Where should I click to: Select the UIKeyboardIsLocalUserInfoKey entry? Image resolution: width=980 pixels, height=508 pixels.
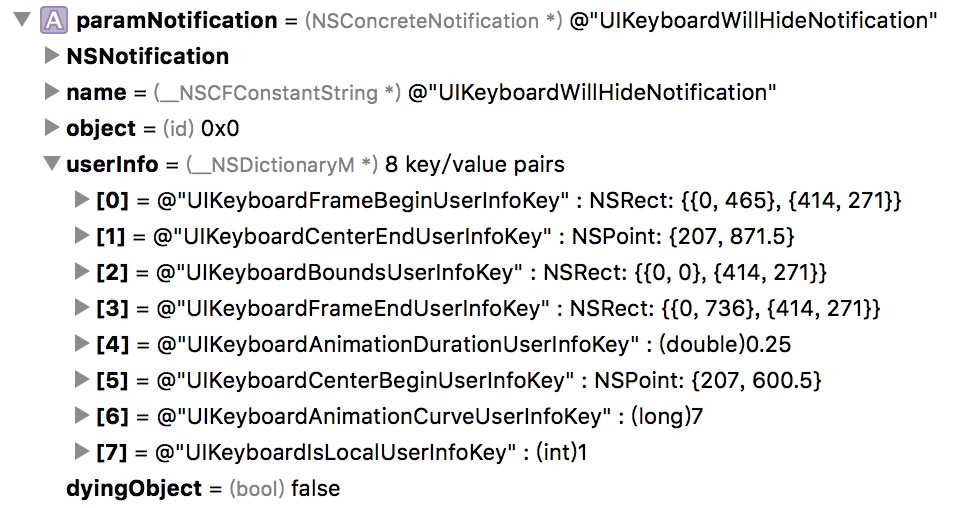coord(341,452)
